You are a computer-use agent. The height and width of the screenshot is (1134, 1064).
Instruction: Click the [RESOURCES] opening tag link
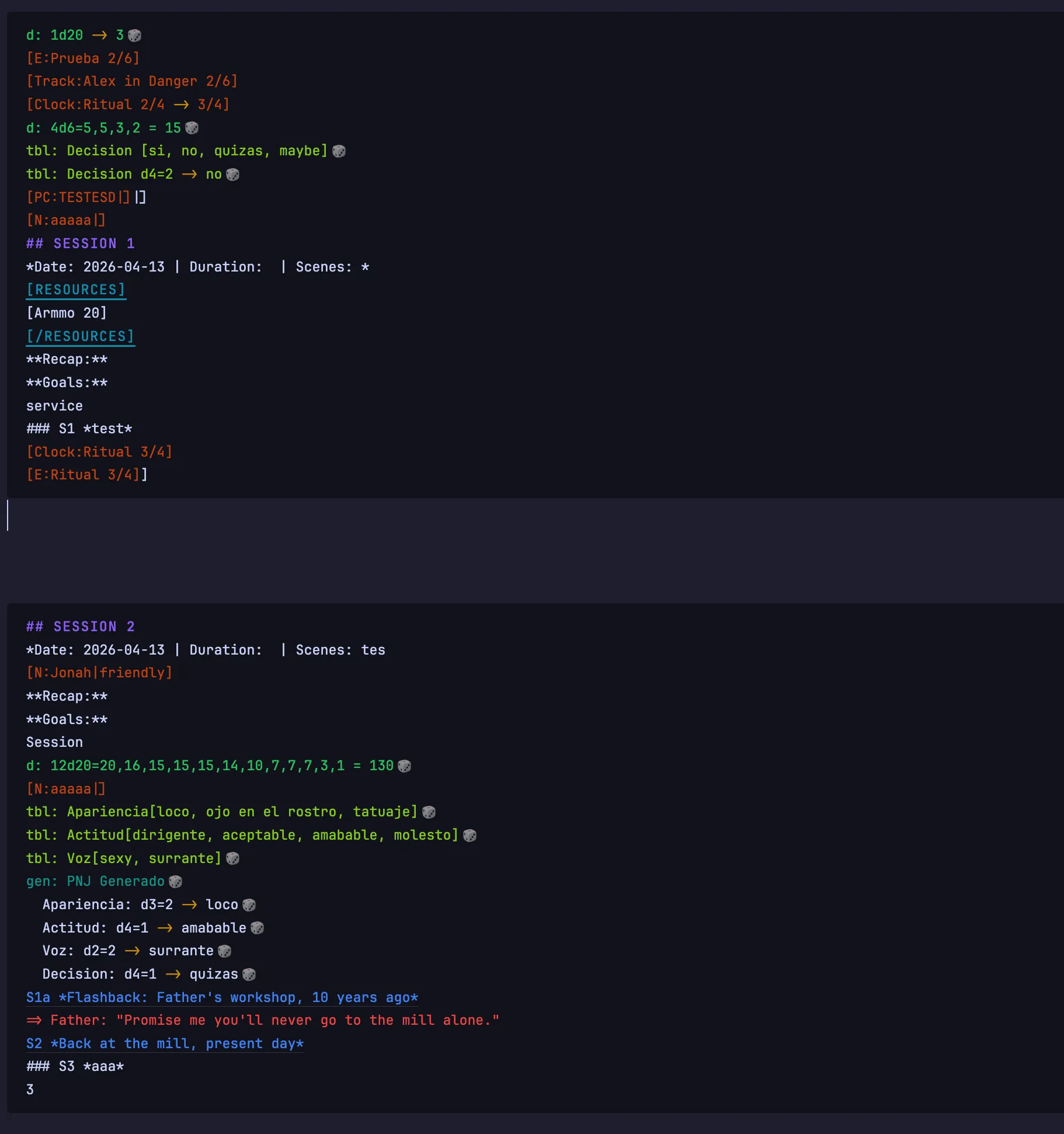click(x=76, y=290)
